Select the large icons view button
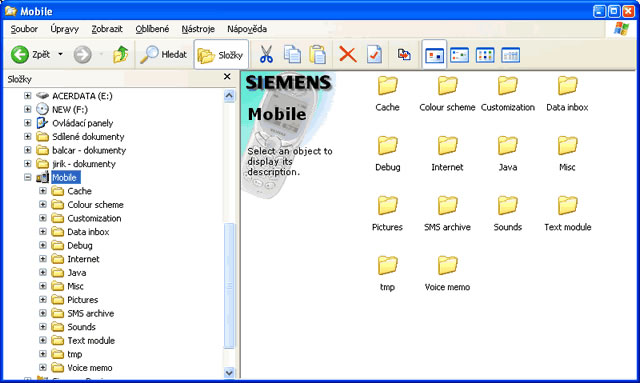This screenshot has width=640, height=383. coord(434,55)
